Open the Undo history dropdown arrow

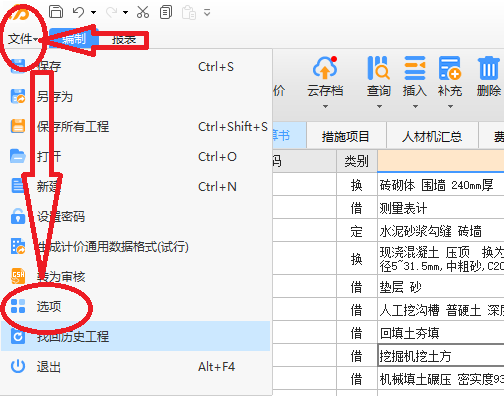point(94,13)
